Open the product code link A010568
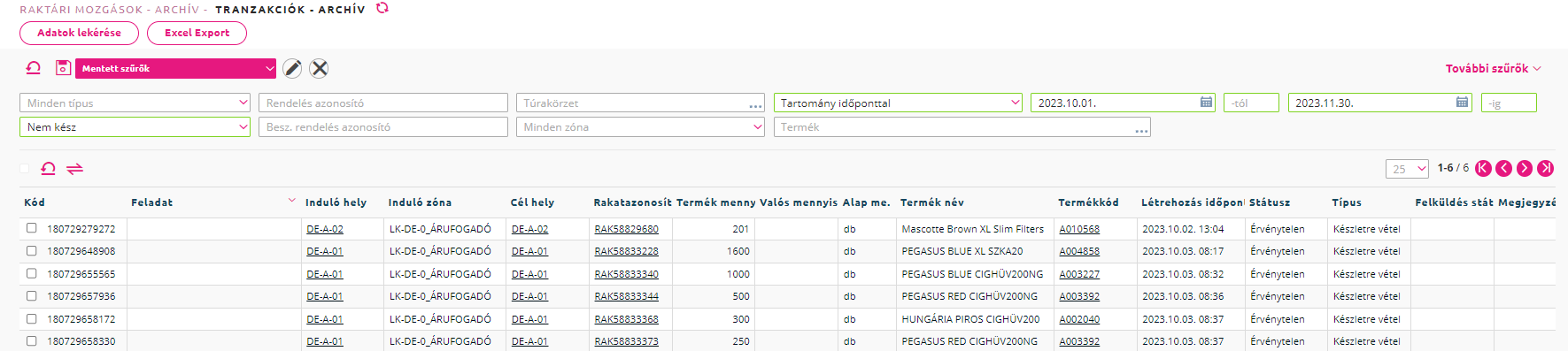 tap(1079, 229)
